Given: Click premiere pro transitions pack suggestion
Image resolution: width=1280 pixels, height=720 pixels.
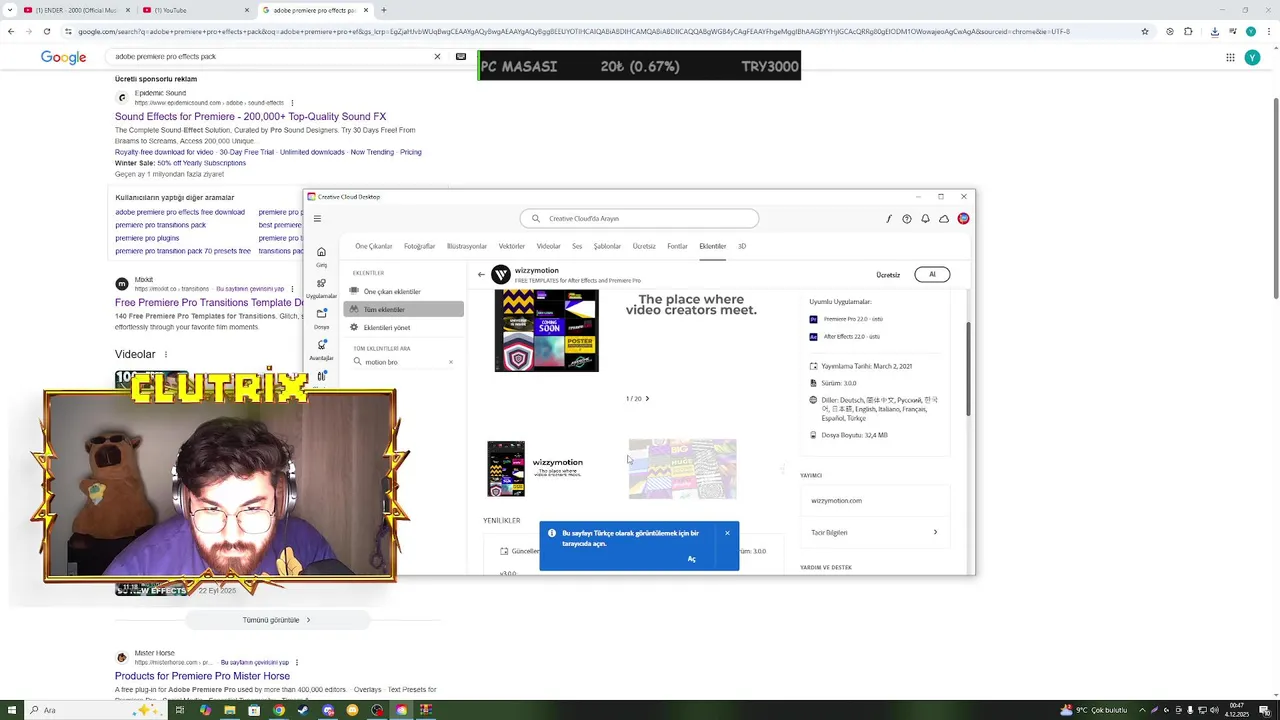Looking at the screenshot, I should point(161,225).
